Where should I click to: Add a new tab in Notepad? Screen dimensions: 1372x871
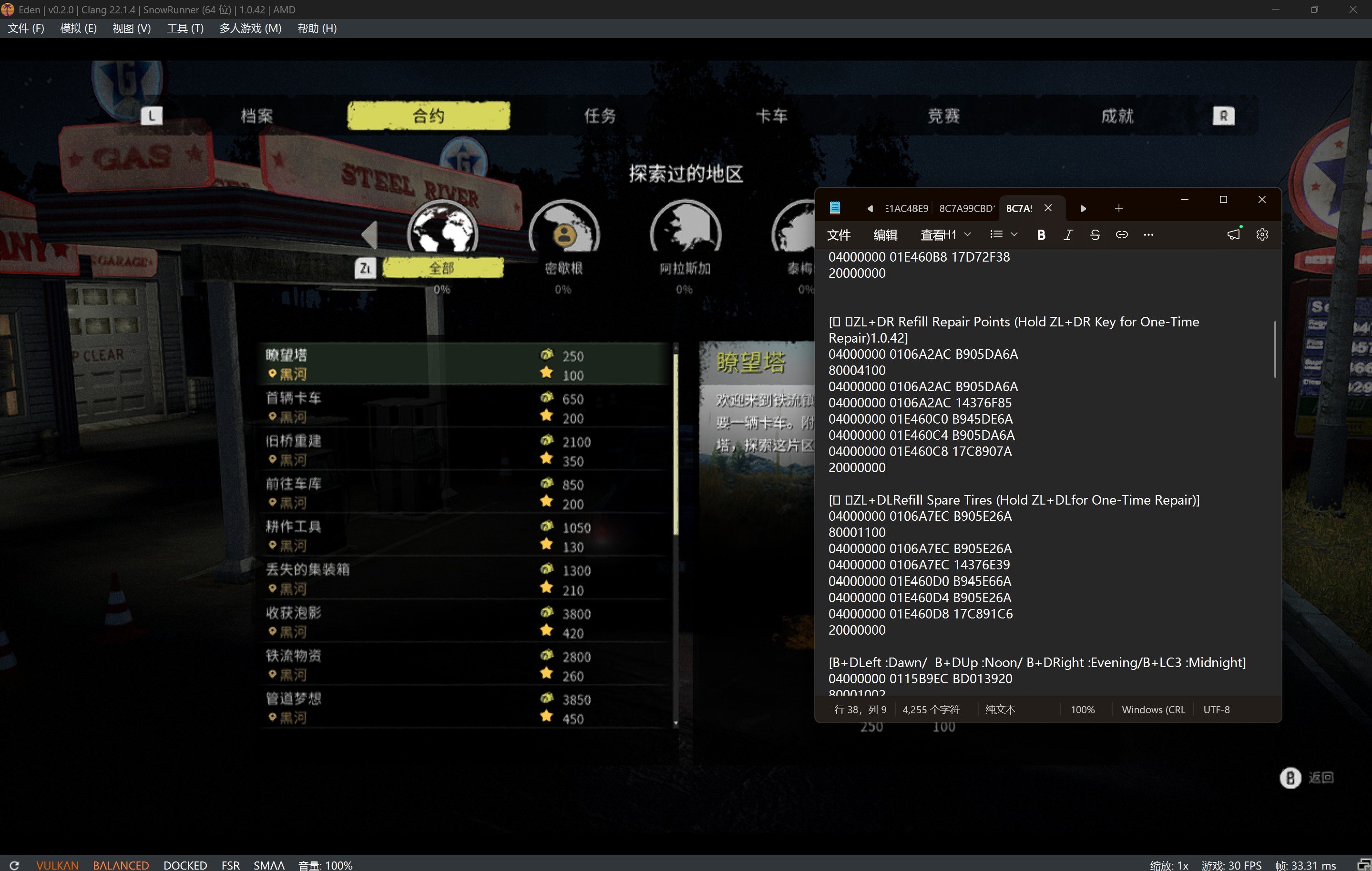1118,209
